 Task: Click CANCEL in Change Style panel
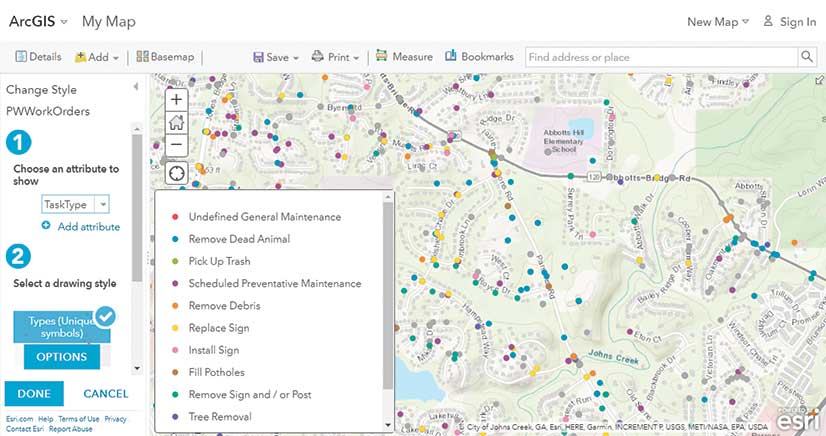pyautogui.click(x=106, y=394)
